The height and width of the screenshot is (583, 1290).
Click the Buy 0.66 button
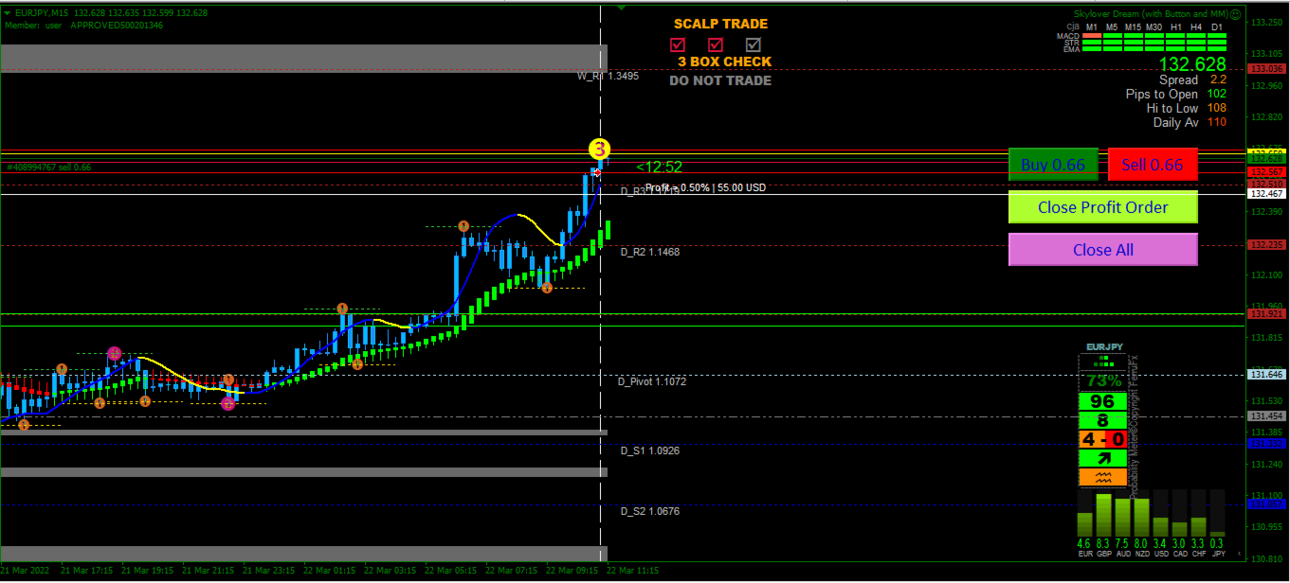pyautogui.click(x=1053, y=164)
